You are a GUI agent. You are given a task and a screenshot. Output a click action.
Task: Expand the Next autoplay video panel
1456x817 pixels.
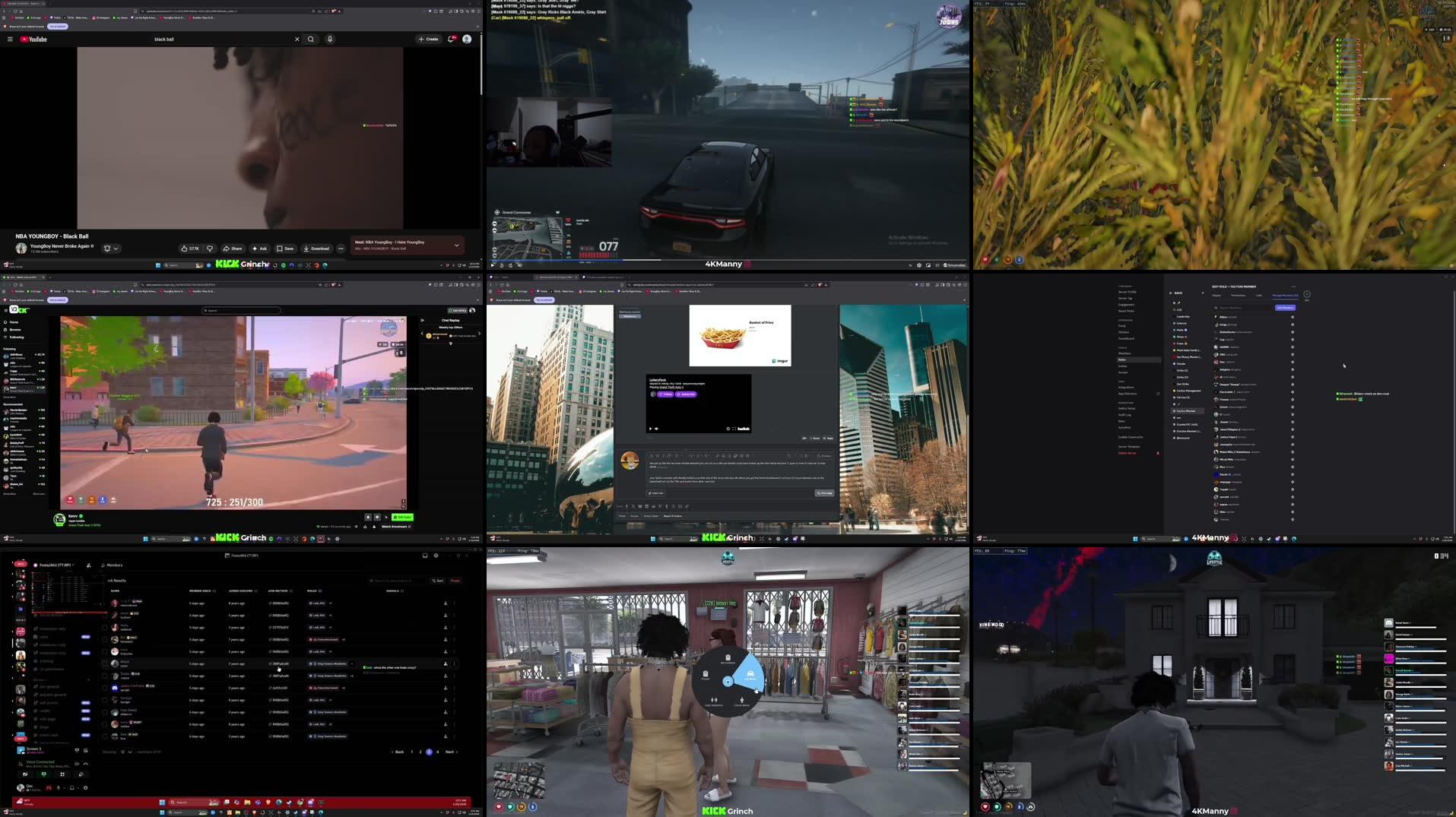pos(455,245)
